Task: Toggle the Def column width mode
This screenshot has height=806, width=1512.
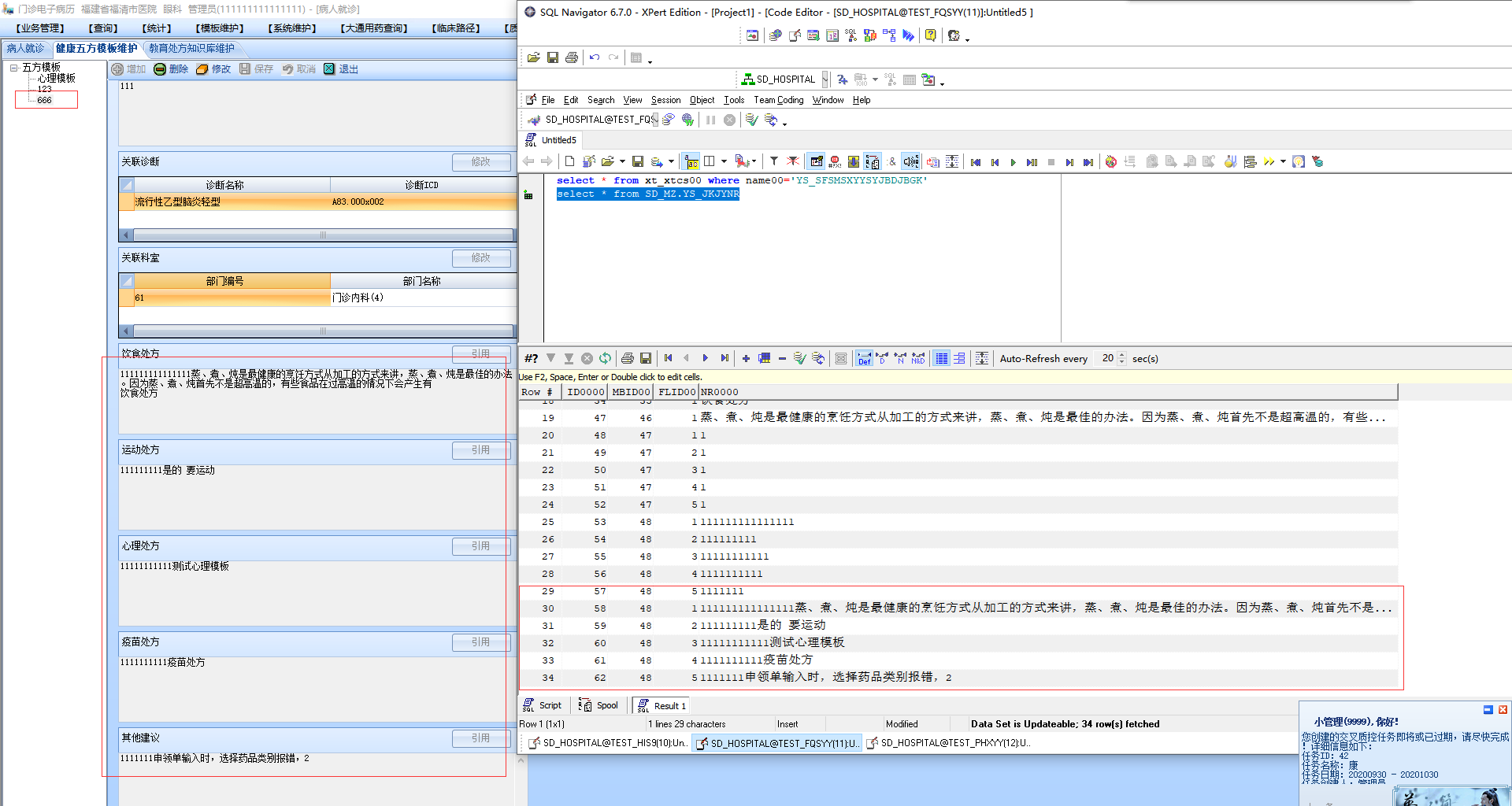Action: [864, 358]
